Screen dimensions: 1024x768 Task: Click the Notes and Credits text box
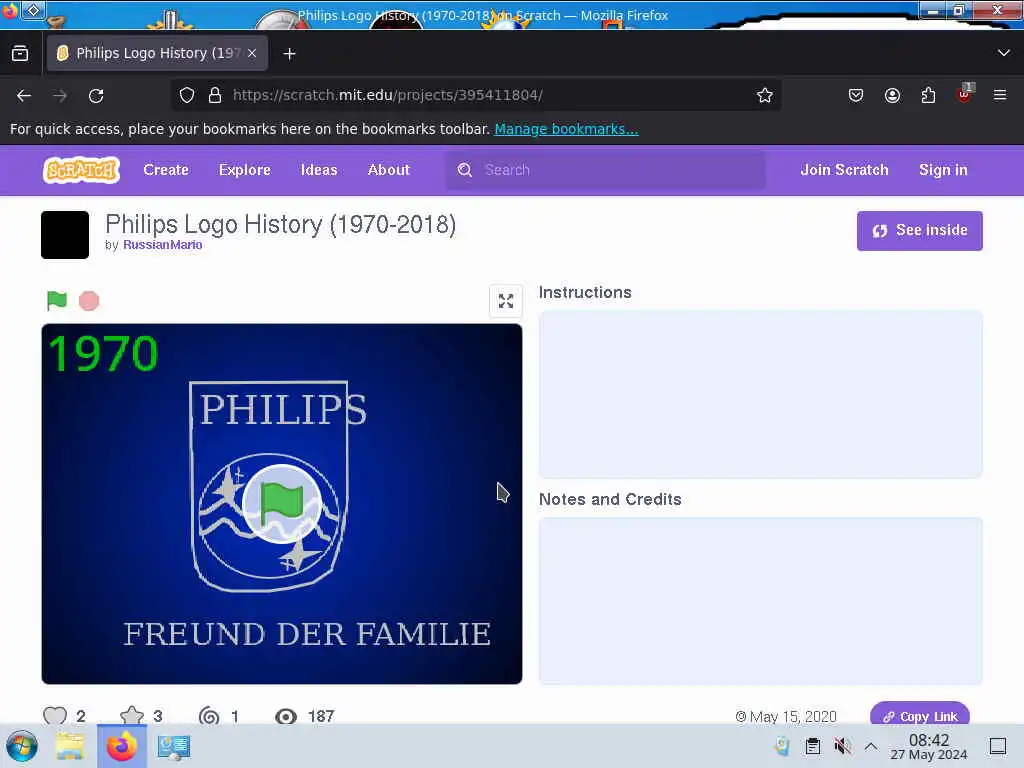(x=760, y=601)
